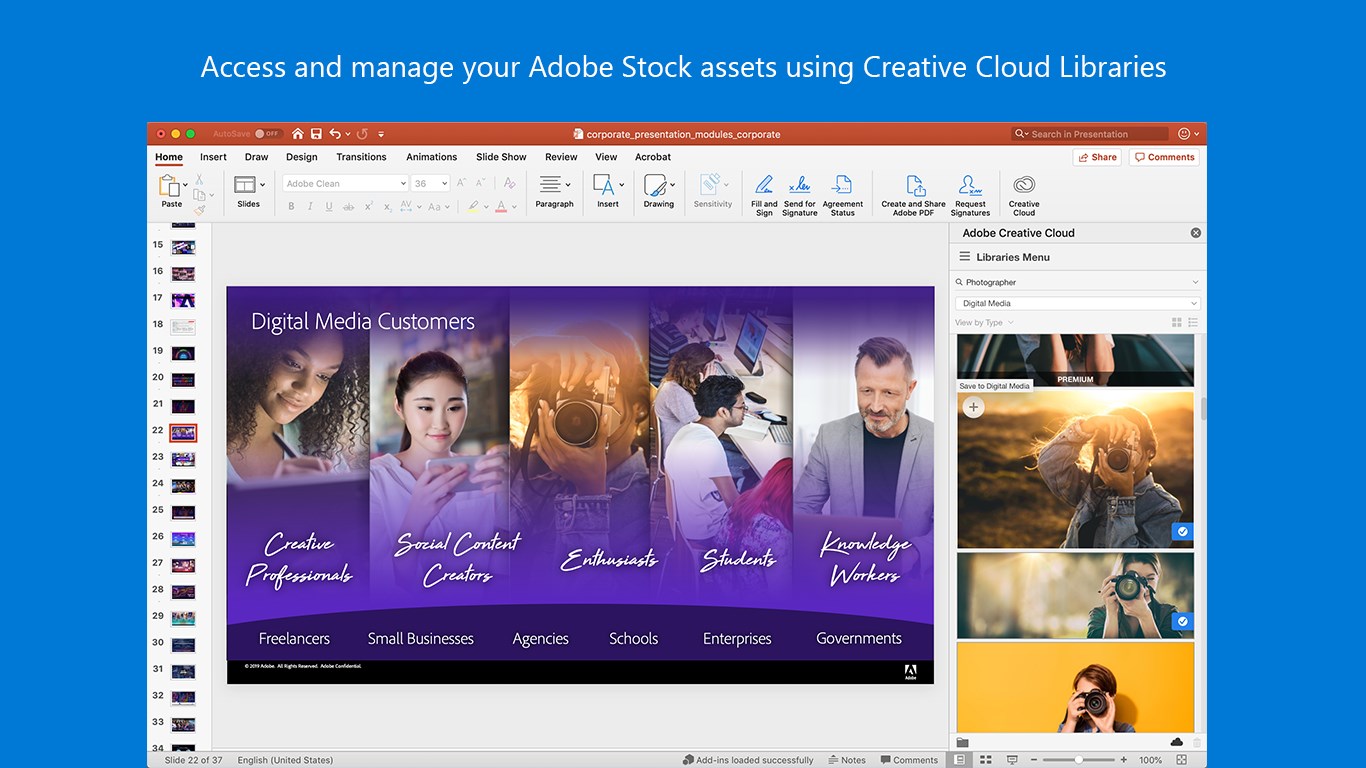
Task: Click the Share button
Action: (x=1097, y=157)
